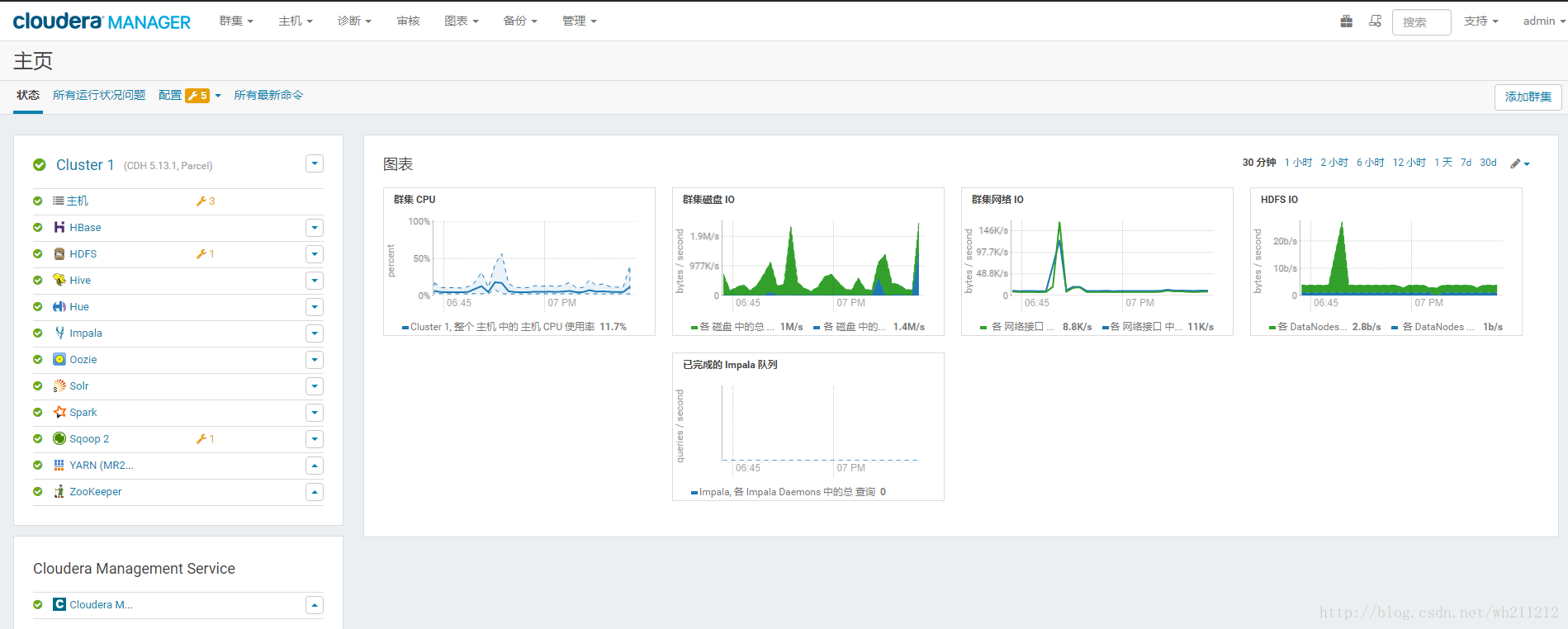Open the Hue actions dropdown
The height and width of the screenshot is (629, 1568).
coord(315,306)
